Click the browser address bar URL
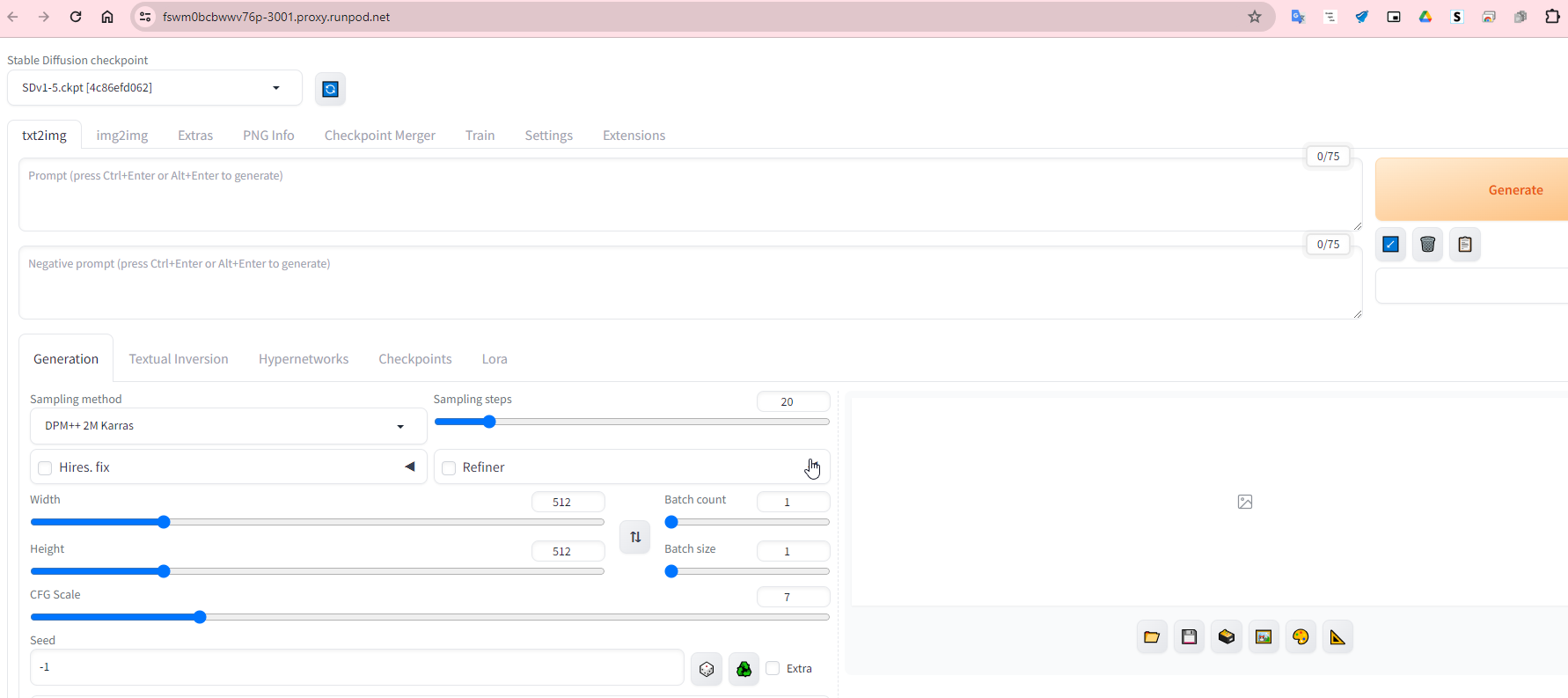 point(276,17)
